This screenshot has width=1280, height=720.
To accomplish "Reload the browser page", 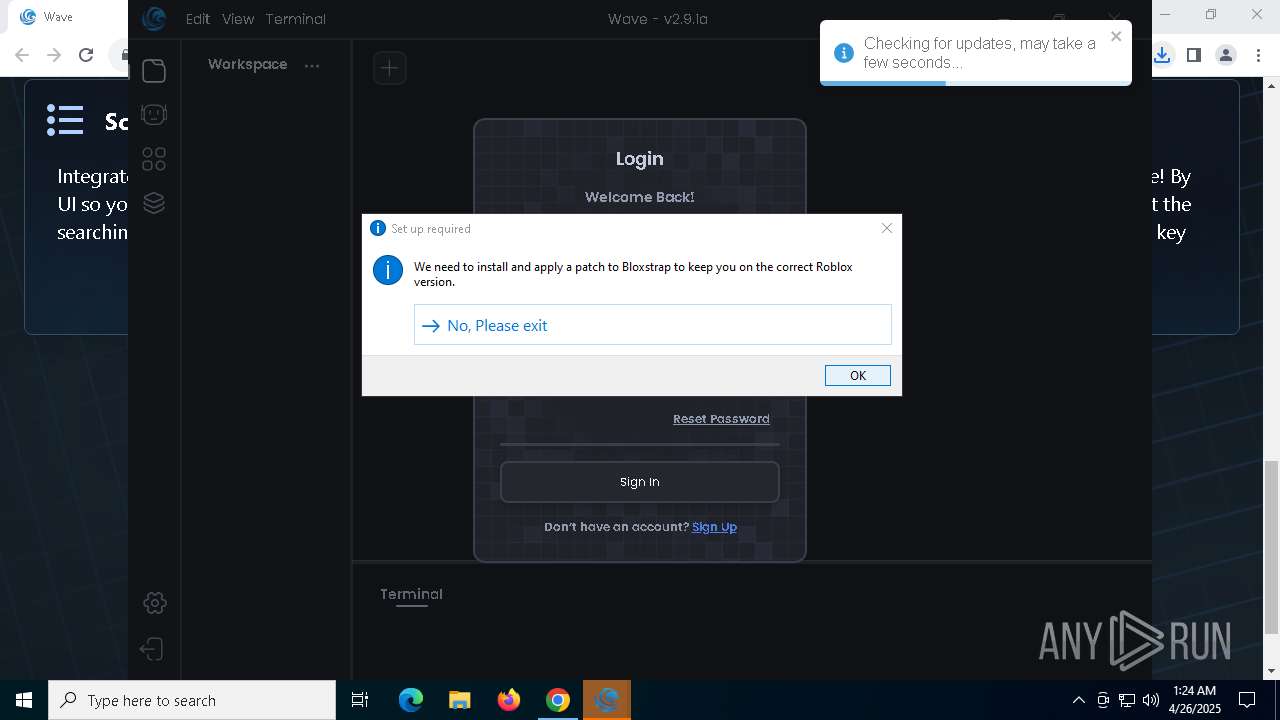I will point(86,55).
